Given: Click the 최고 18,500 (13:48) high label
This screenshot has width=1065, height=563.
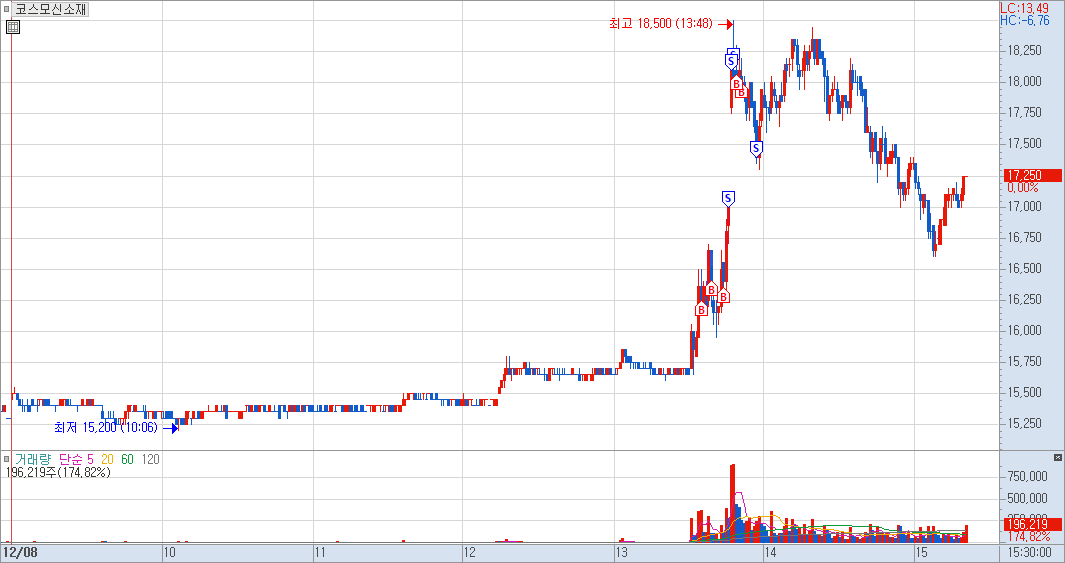Looking at the screenshot, I should coord(661,24).
